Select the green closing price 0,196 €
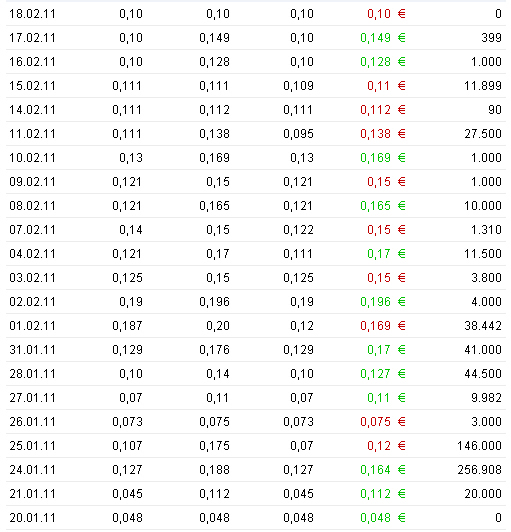Viewport: 511px width, 532px height. click(383, 302)
